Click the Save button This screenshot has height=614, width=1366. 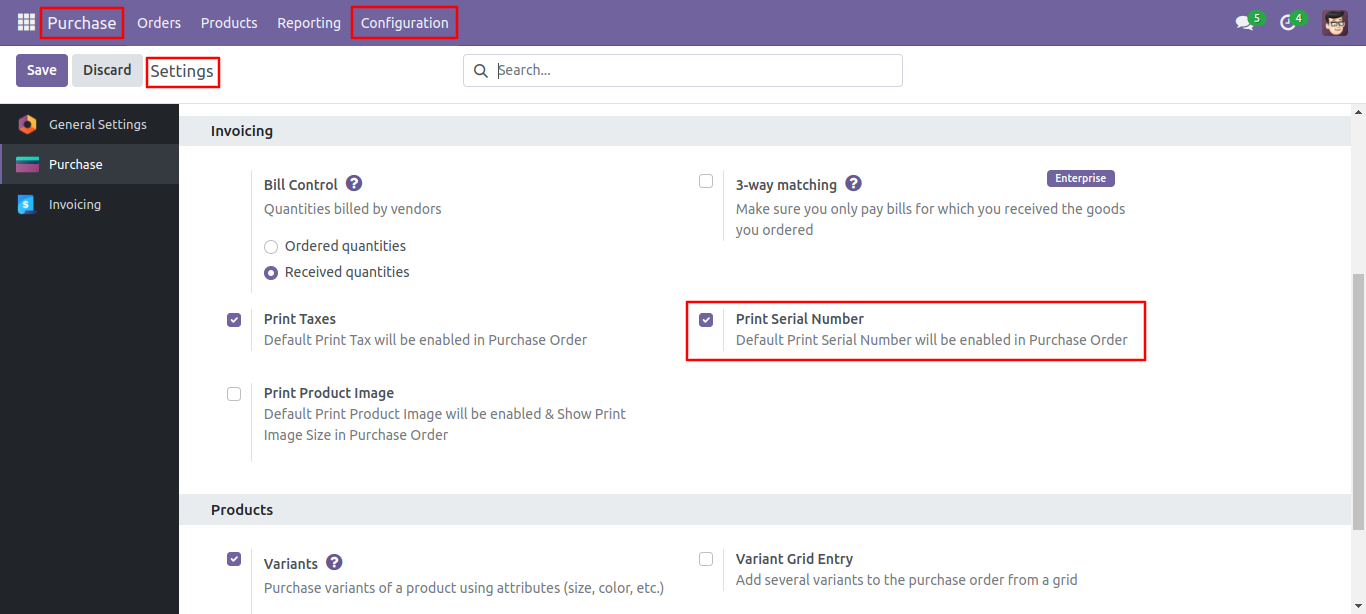42,70
